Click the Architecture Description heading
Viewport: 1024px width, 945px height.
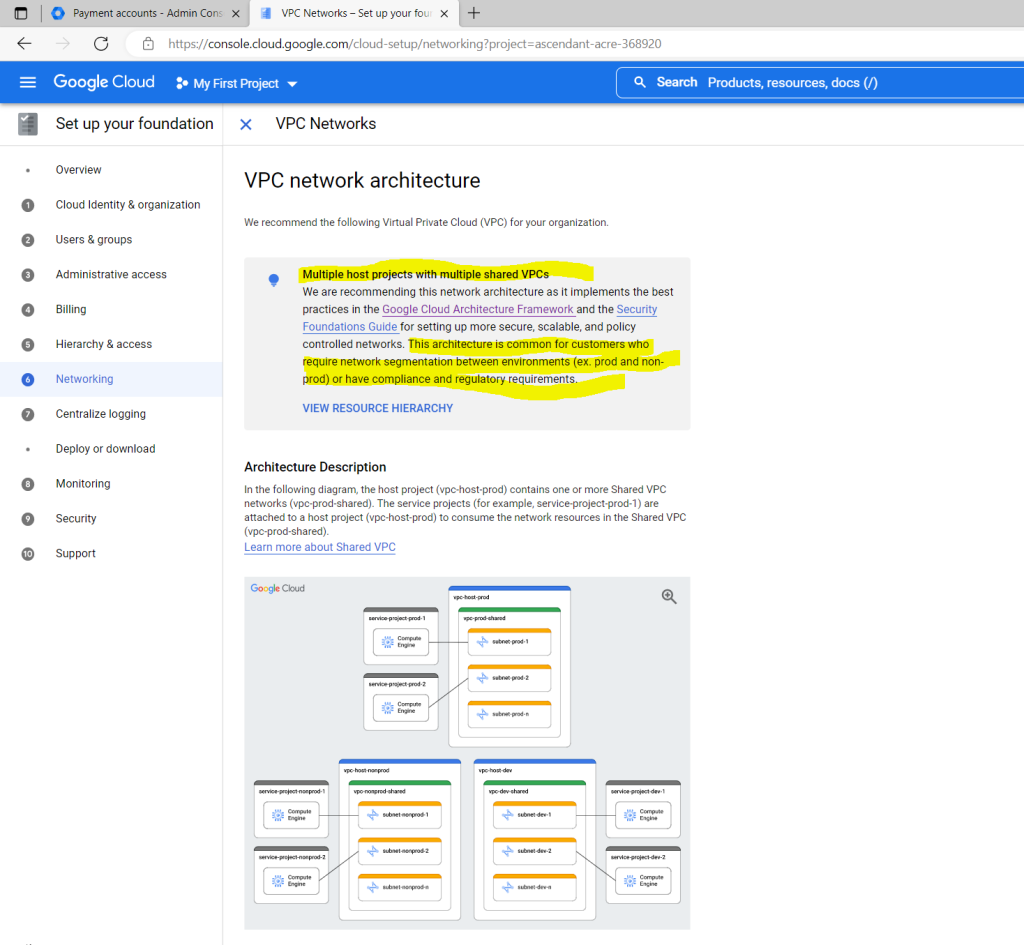pyautogui.click(x=315, y=467)
